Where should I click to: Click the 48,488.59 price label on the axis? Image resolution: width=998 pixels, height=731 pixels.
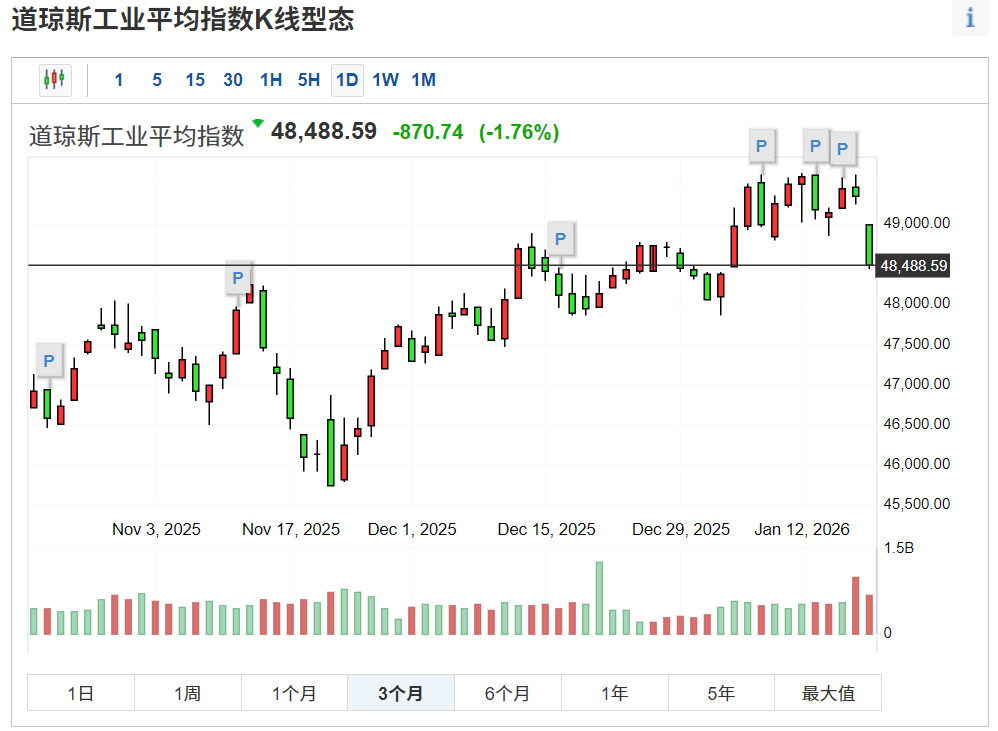coord(912,266)
